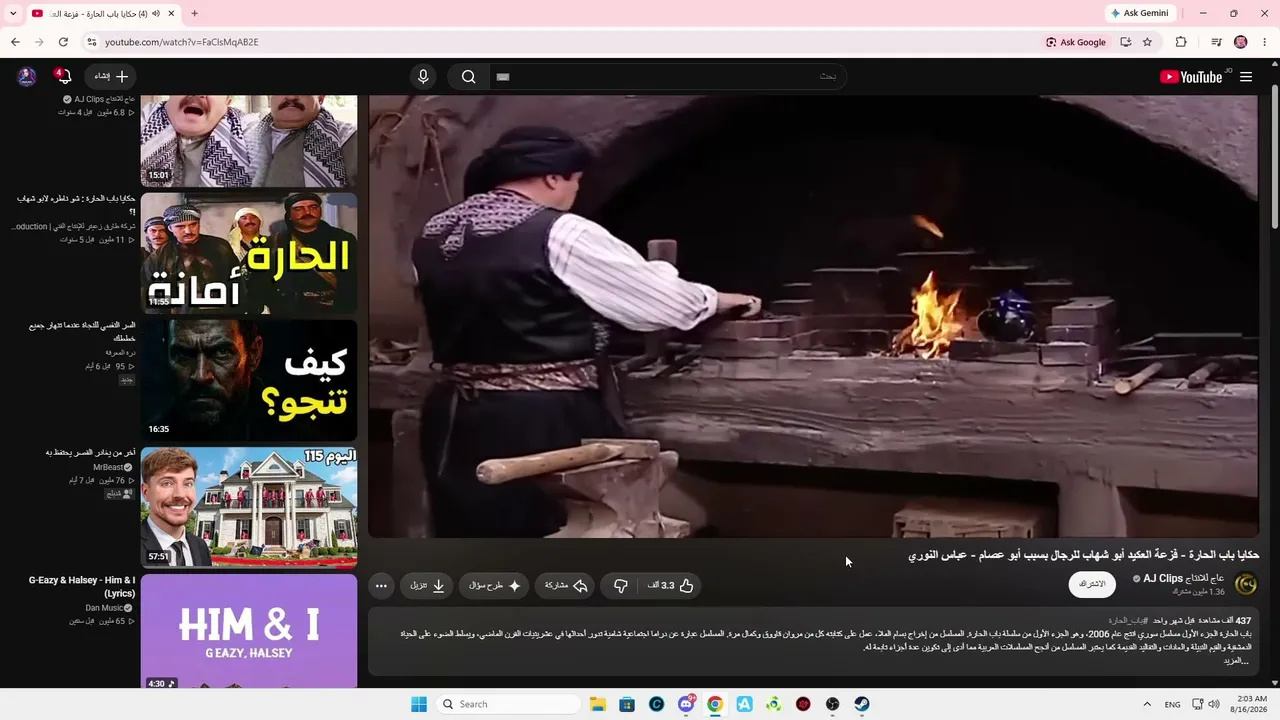
Task: Open the G-Eazy & Halsey video title
Action: pyautogui.click(x=82, y=587)
